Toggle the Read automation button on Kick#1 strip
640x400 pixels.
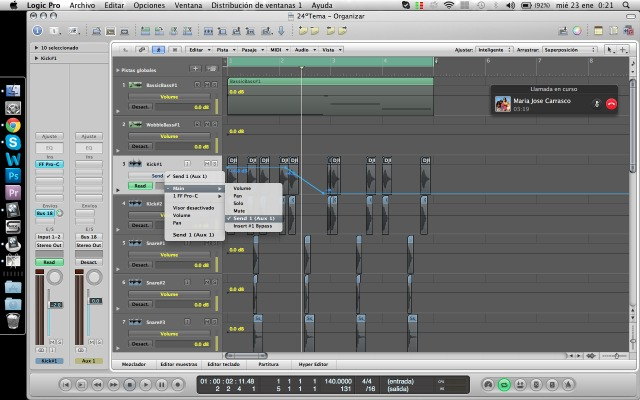click(48, 262)
